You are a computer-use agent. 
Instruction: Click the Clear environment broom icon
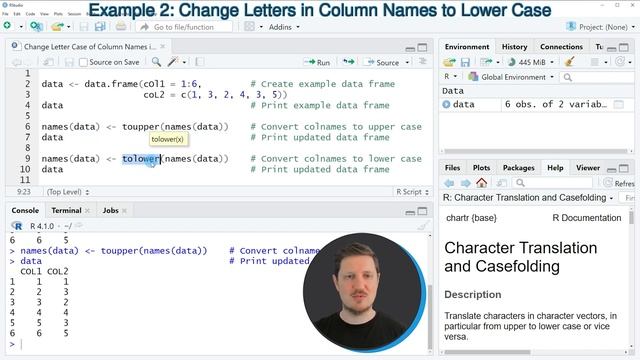coord(570,62)
